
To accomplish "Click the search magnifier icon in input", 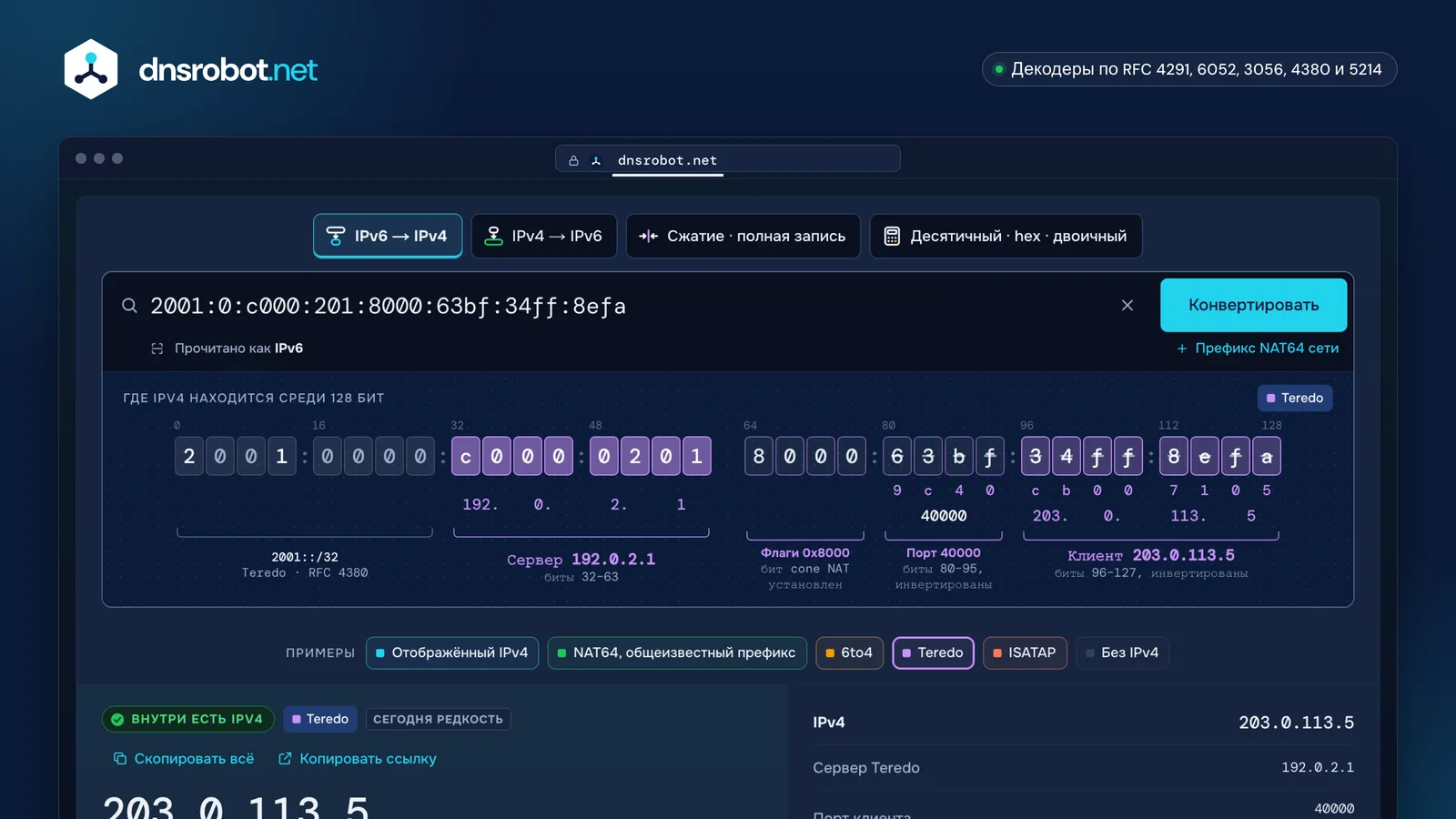I will 129,306.
